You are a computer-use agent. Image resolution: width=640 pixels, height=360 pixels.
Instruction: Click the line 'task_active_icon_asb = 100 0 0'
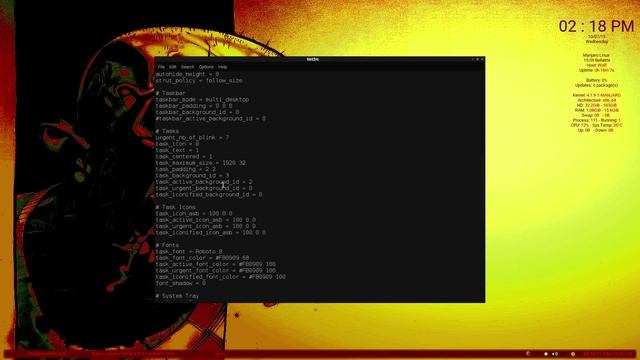[206, 220]
